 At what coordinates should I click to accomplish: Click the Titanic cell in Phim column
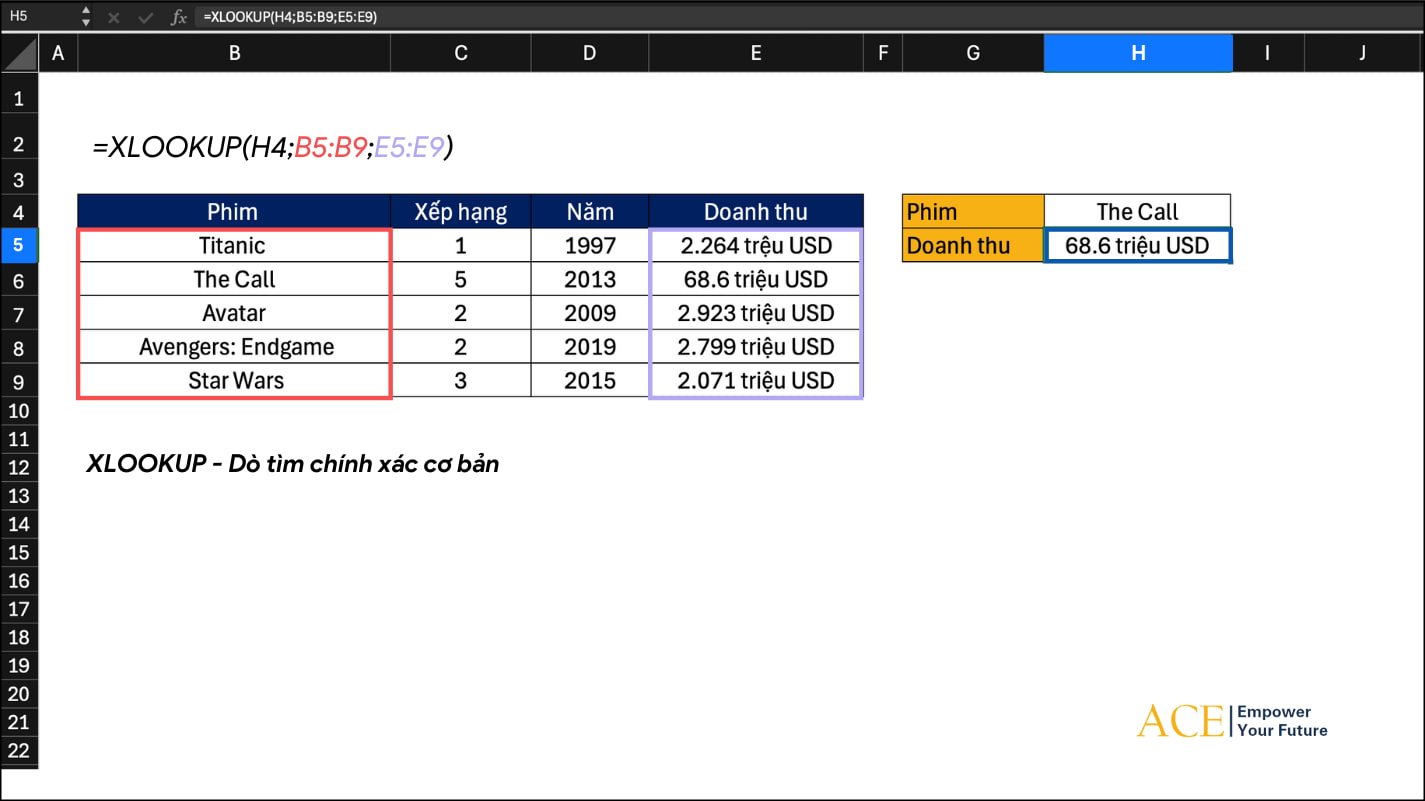point(233,246)
